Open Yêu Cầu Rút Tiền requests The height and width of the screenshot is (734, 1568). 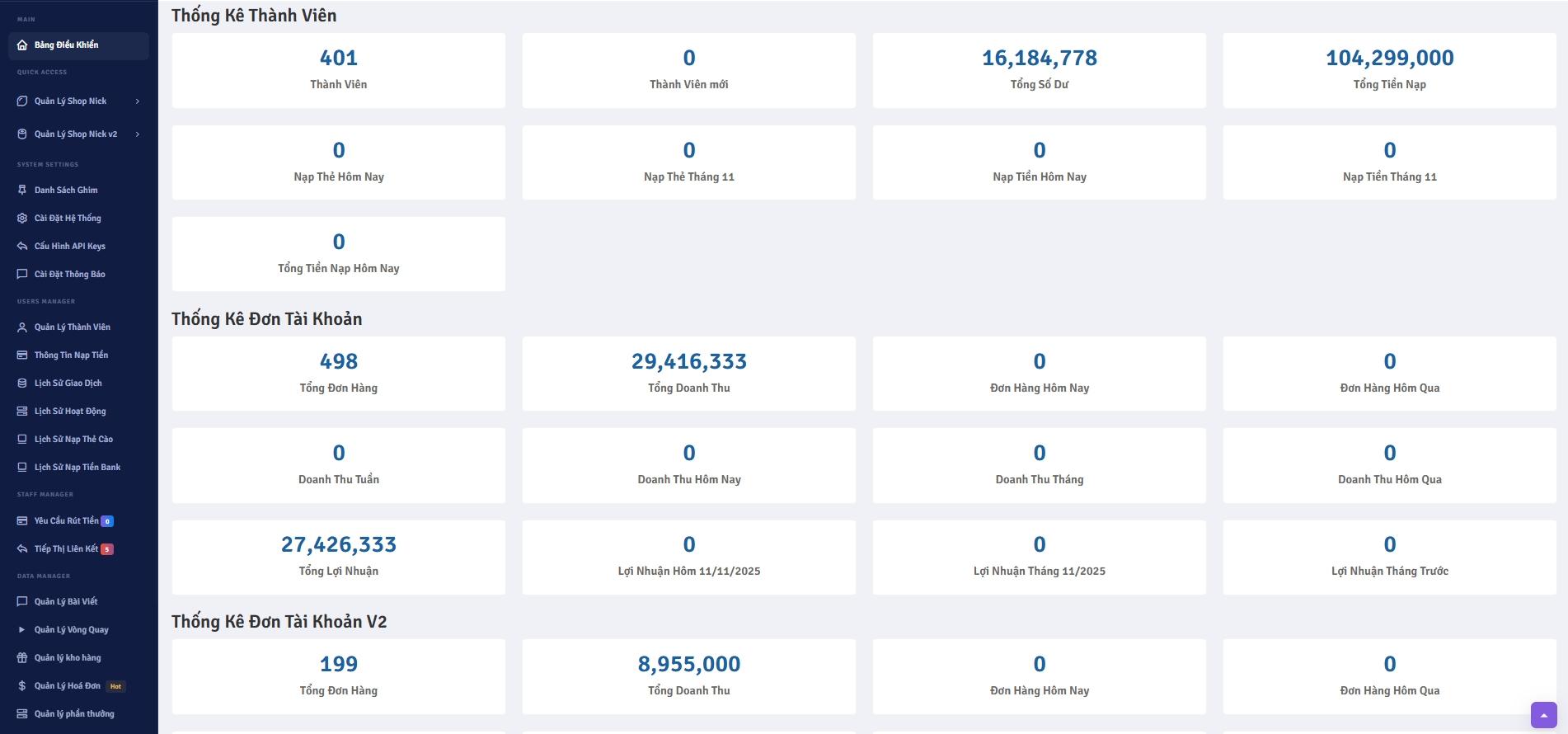click(x=66, y=521)
